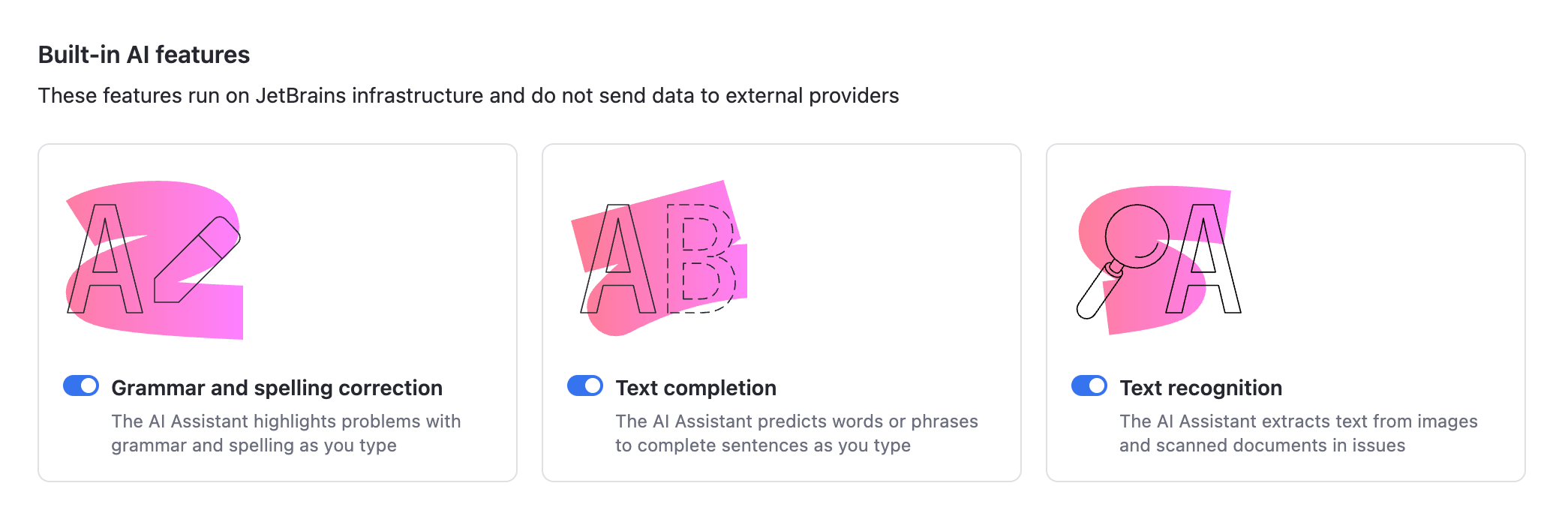Disable Grammar and spelling correction toggle
The width and height of the screenshot is (1568, 522).
[x=81, y=386]
